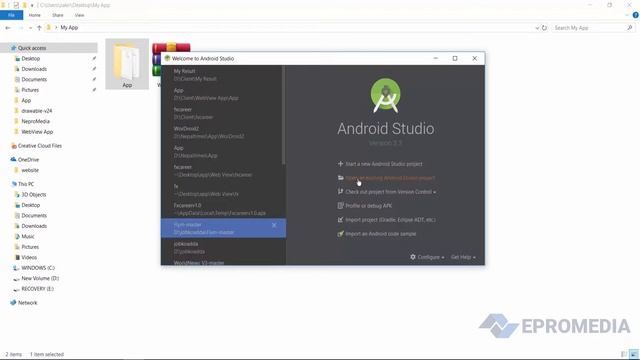Click the OneDrive cloud icon in sidebar
Image resolution: width=640 pixels, height=360 pixels.
pos(13,160)
